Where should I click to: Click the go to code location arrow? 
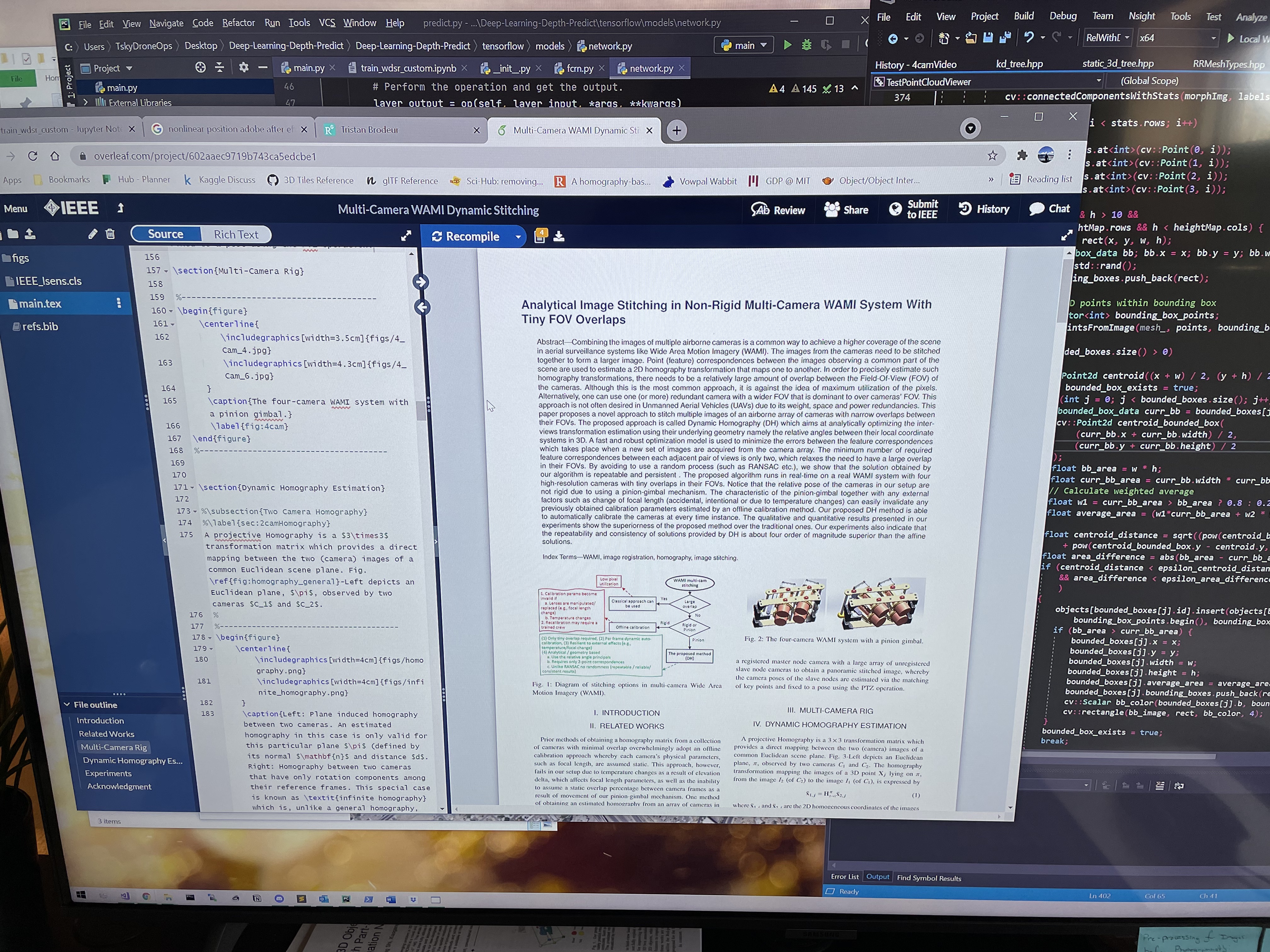422,307
